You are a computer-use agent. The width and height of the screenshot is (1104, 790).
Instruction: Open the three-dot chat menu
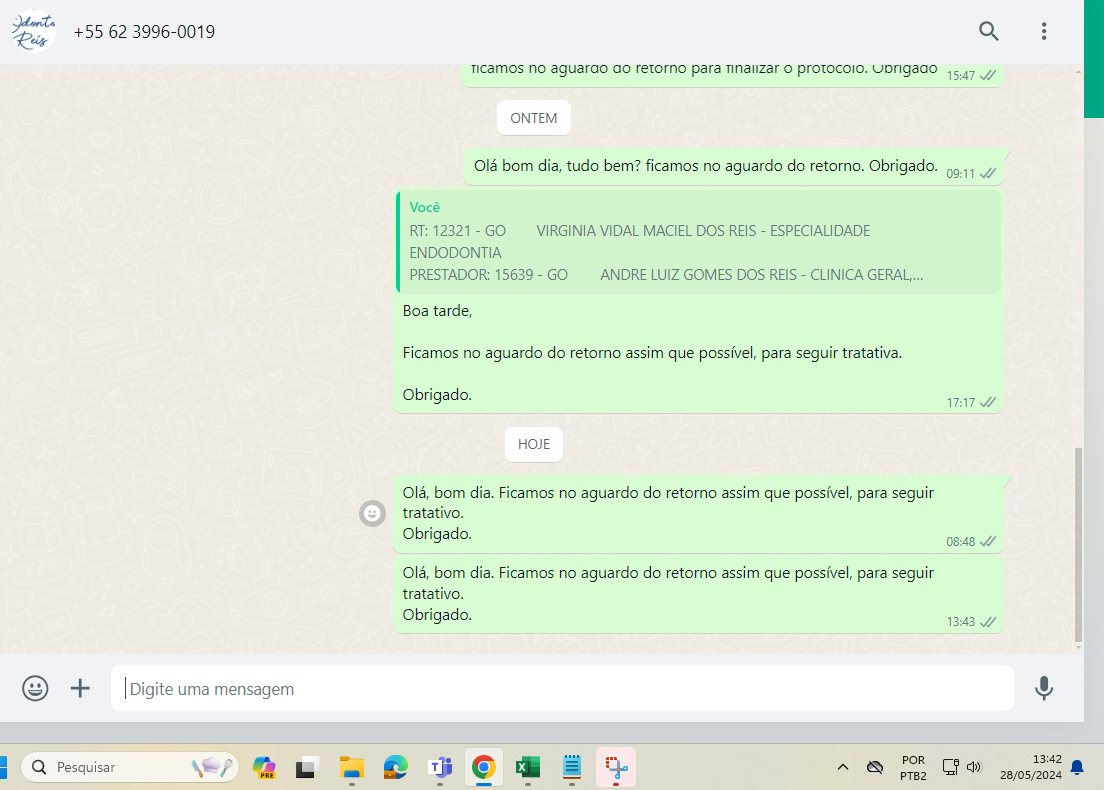[1043, 31]
